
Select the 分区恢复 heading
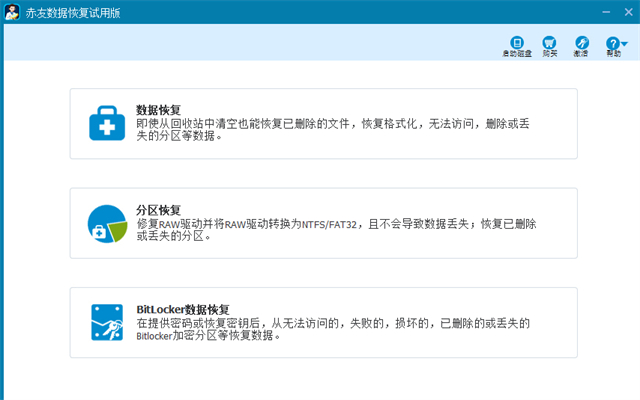tap(158, 210)
